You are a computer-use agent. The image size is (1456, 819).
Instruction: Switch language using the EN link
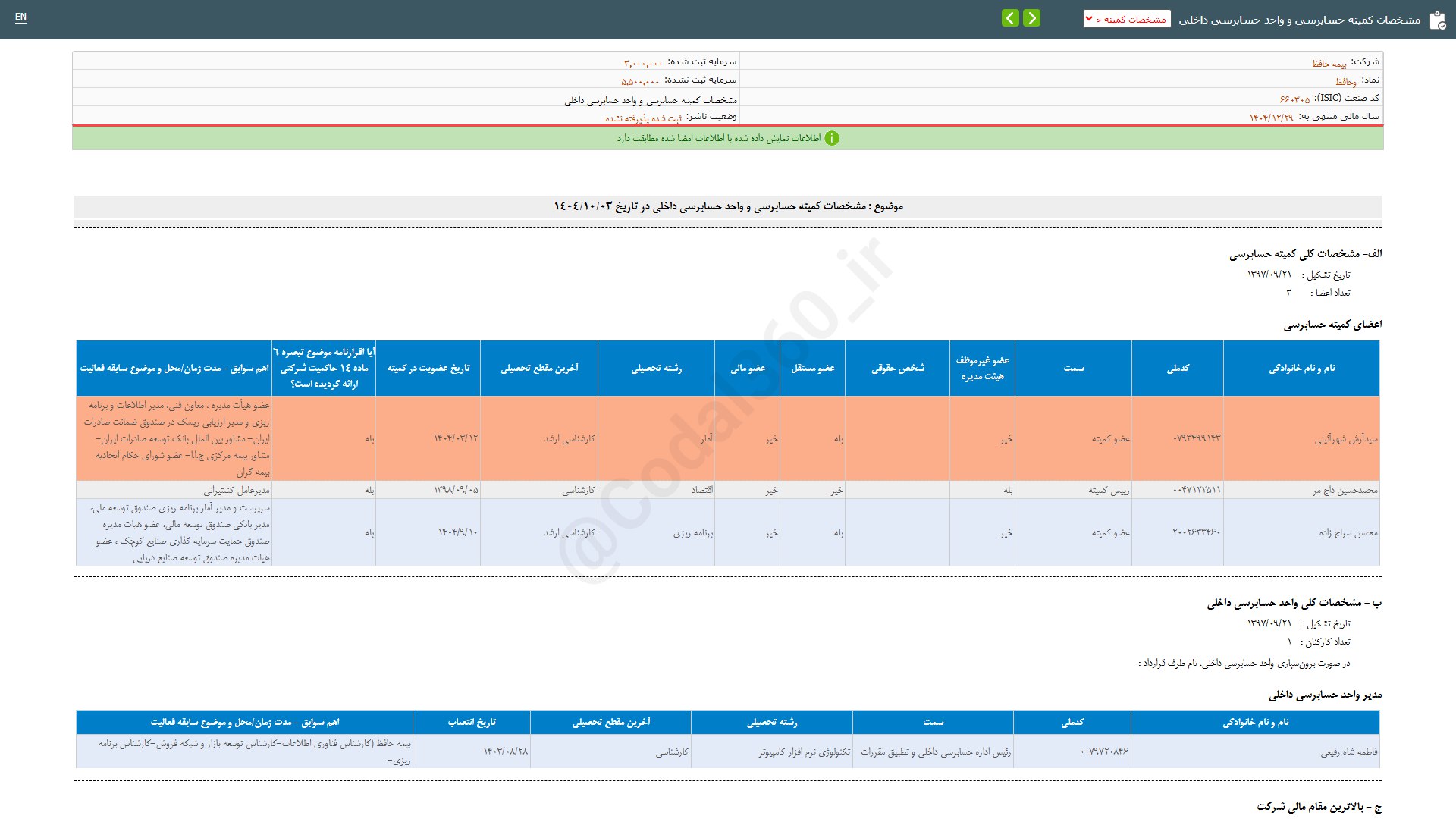pyautogui.click(x=20, y=17)
